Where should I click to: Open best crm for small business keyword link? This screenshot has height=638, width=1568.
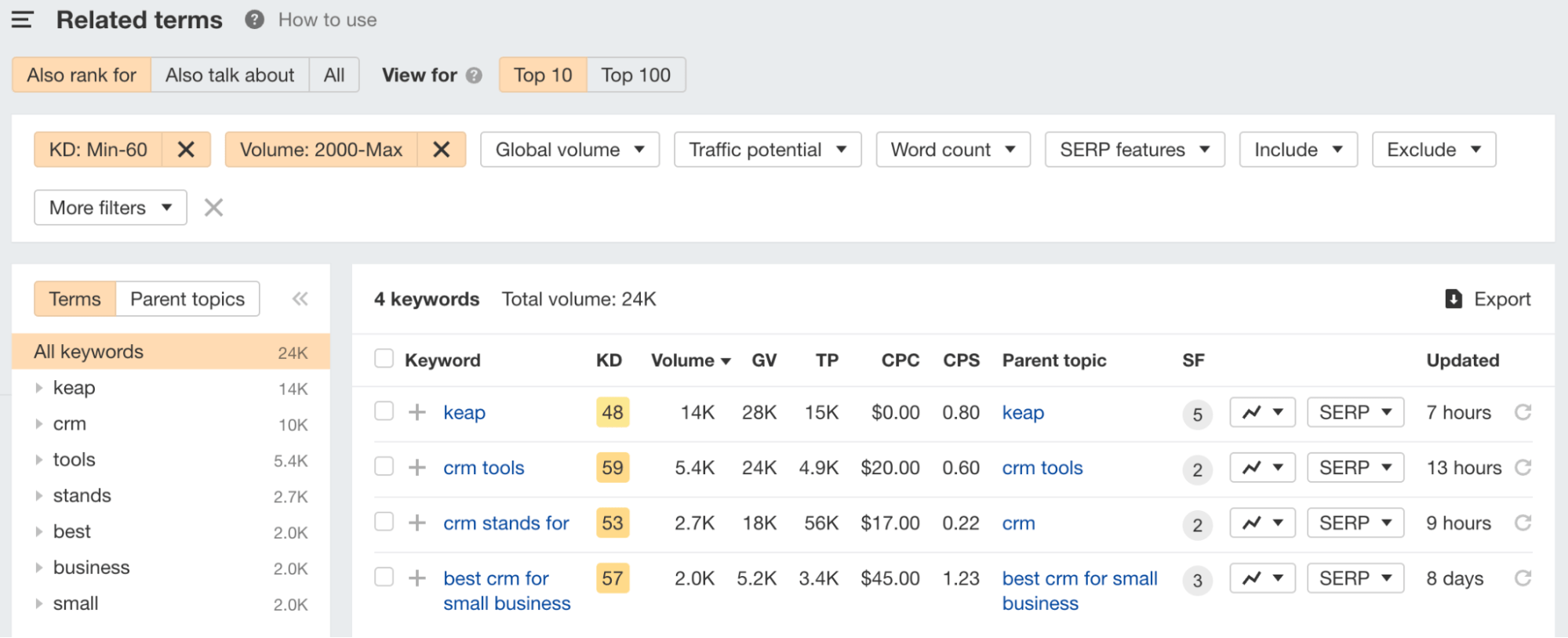pos(507,591)
